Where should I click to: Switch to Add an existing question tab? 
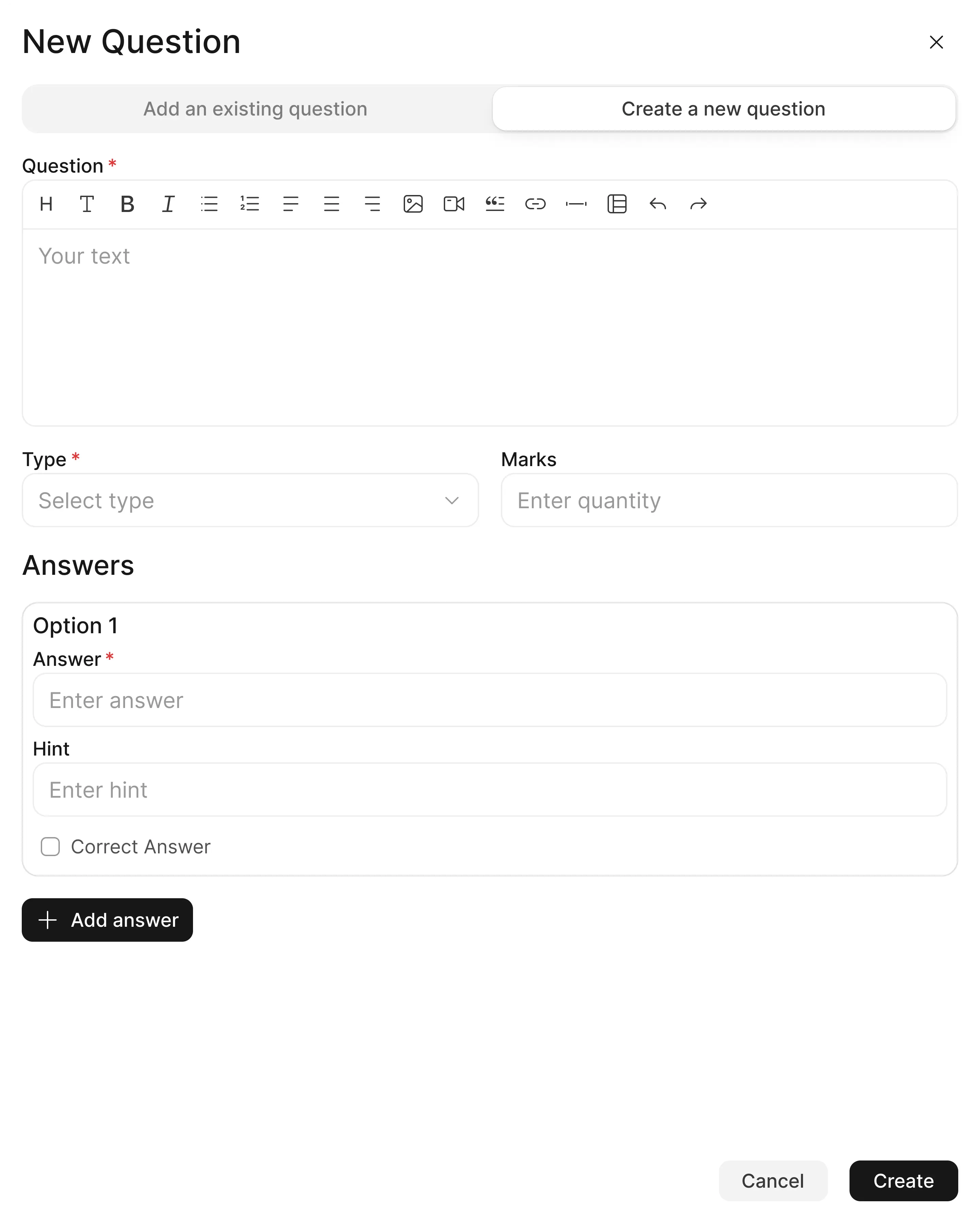tap(255, 109)
